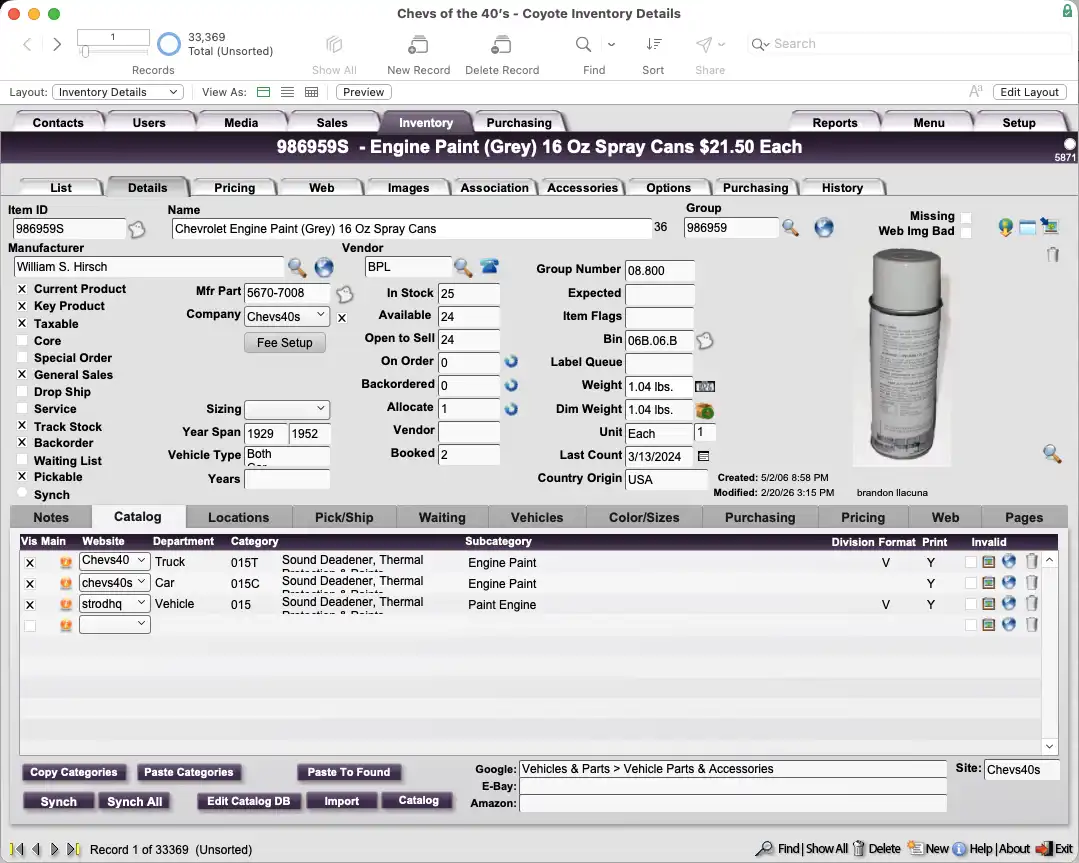The image size is (1079, 863).
Task: Click the Preview button
Action: pos(363,92)
